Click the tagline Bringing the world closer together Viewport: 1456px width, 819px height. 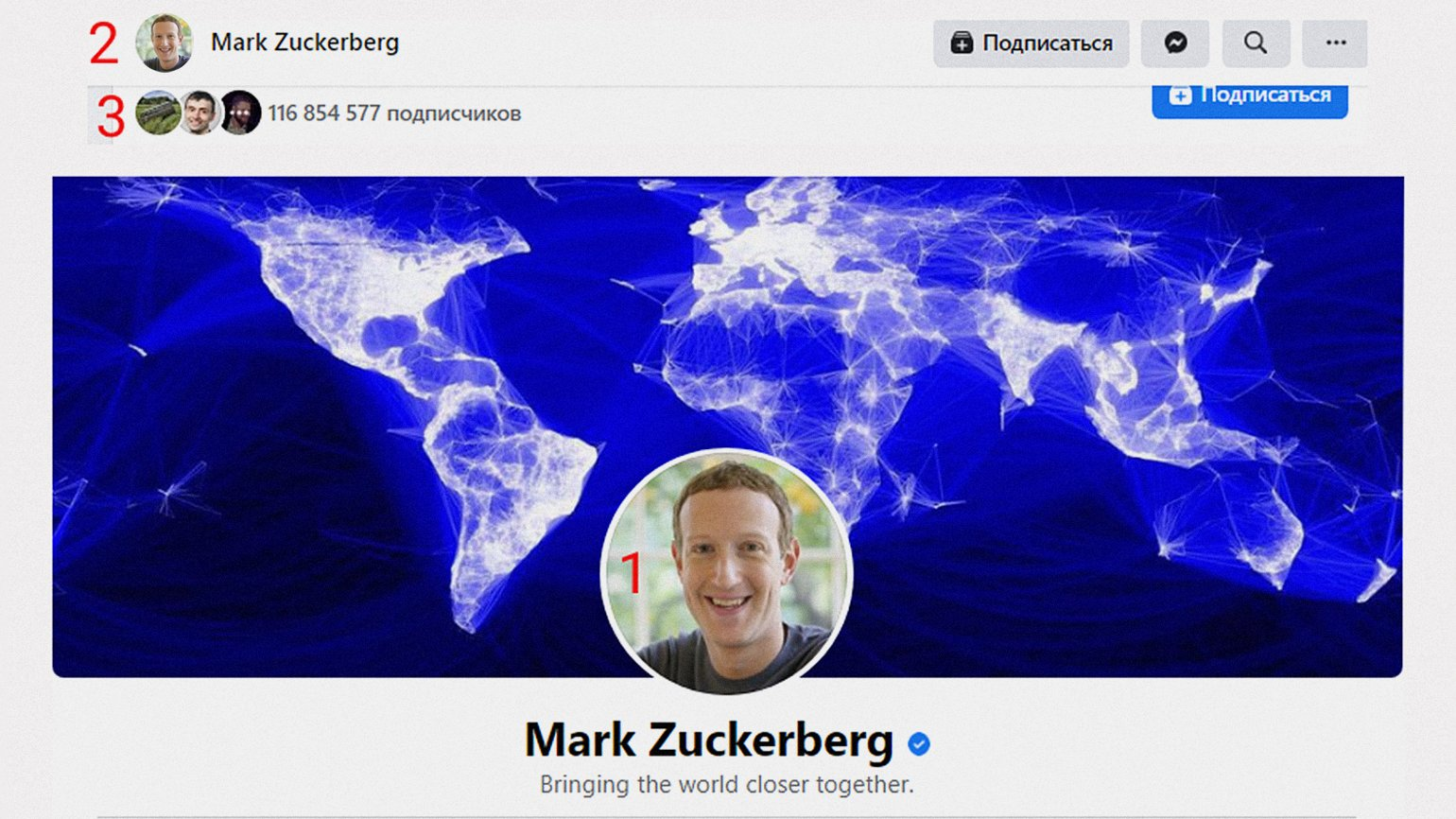[727, 785]
